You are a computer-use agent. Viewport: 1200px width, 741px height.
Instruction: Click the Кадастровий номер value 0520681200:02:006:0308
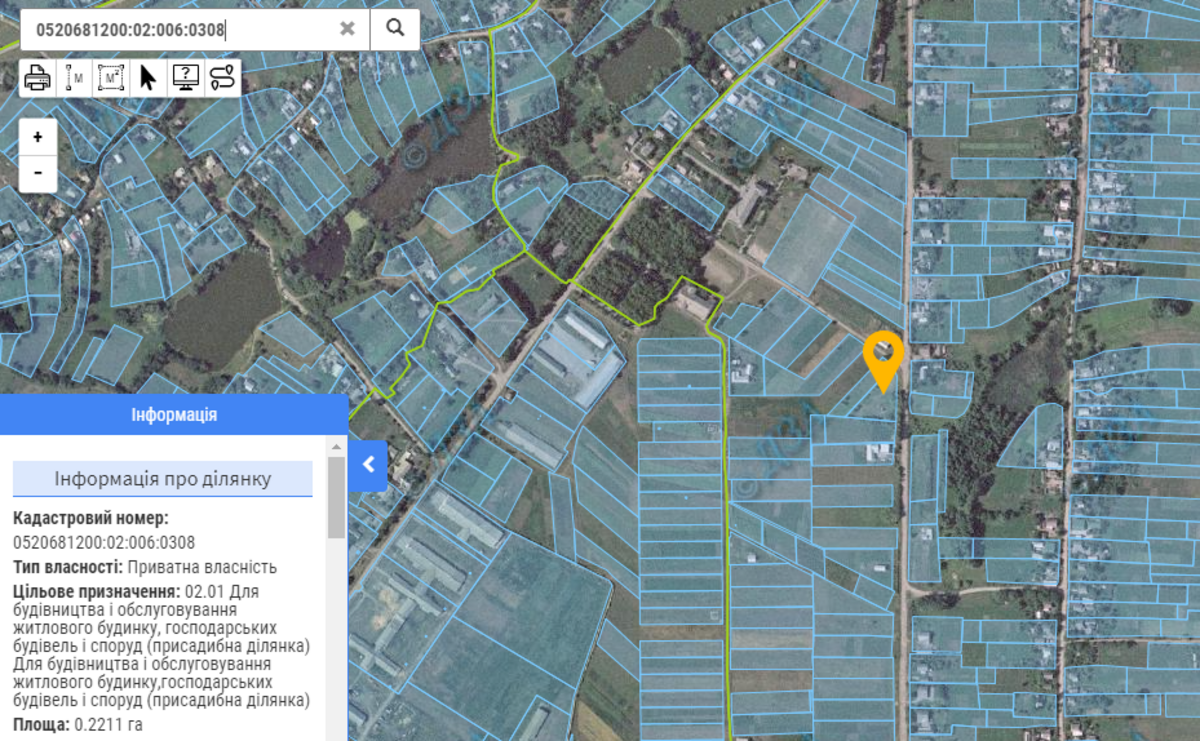tap(104, 543)
